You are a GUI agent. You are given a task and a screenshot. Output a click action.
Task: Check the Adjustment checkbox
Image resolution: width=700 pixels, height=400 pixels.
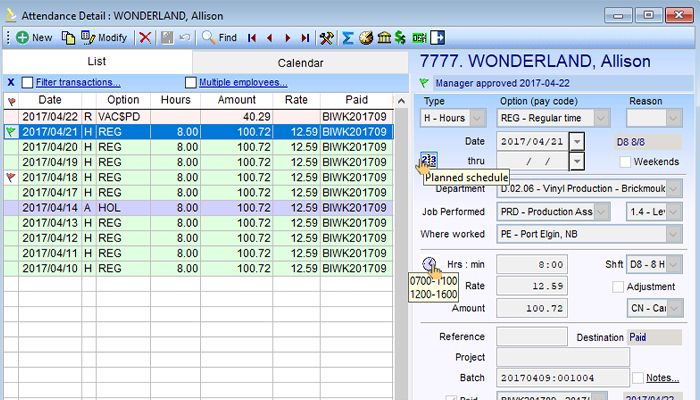click(x=617, y=287)
